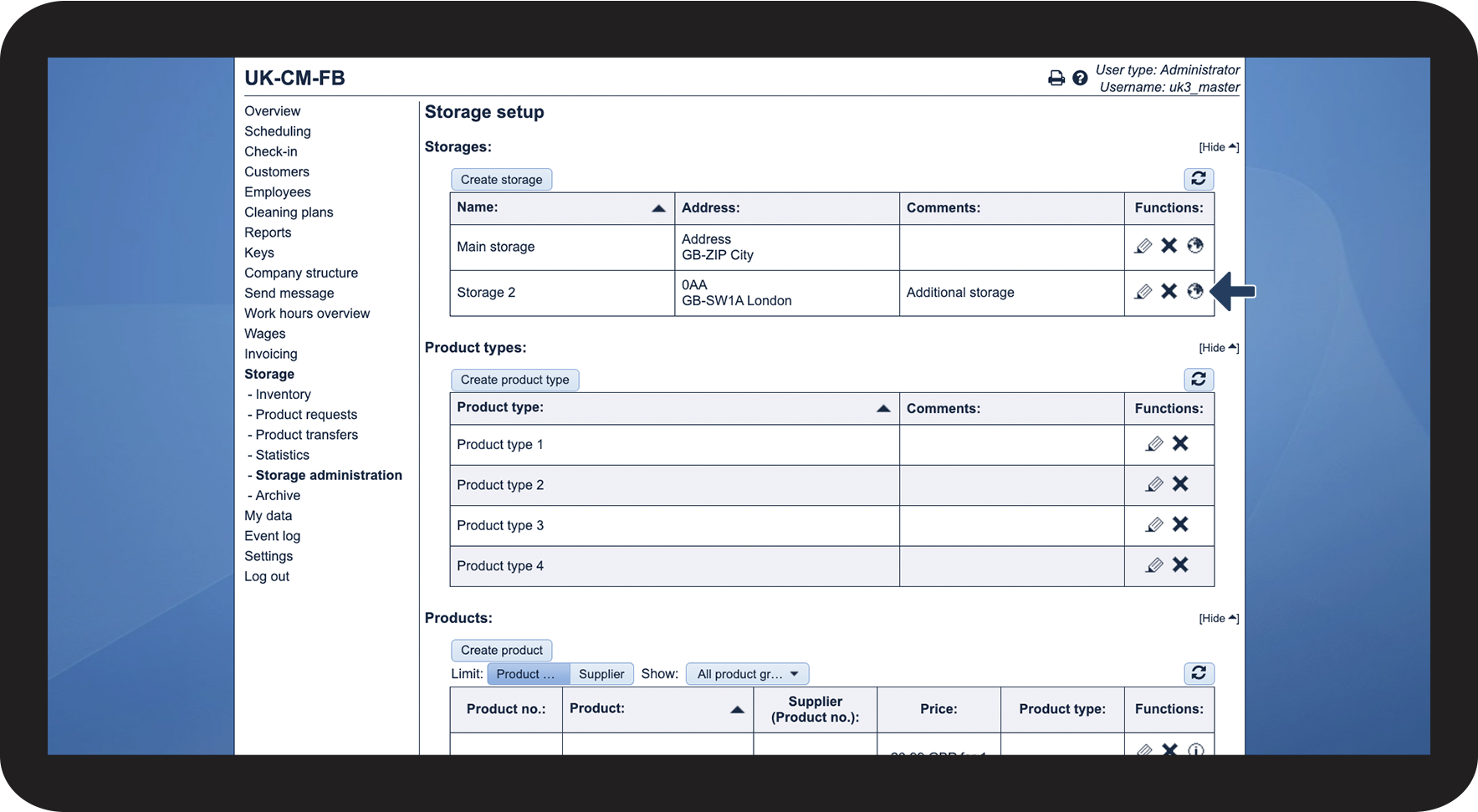The image size is (1478, 812).
Task: Open help question mark icon
Action: [x=1080, y=78]
